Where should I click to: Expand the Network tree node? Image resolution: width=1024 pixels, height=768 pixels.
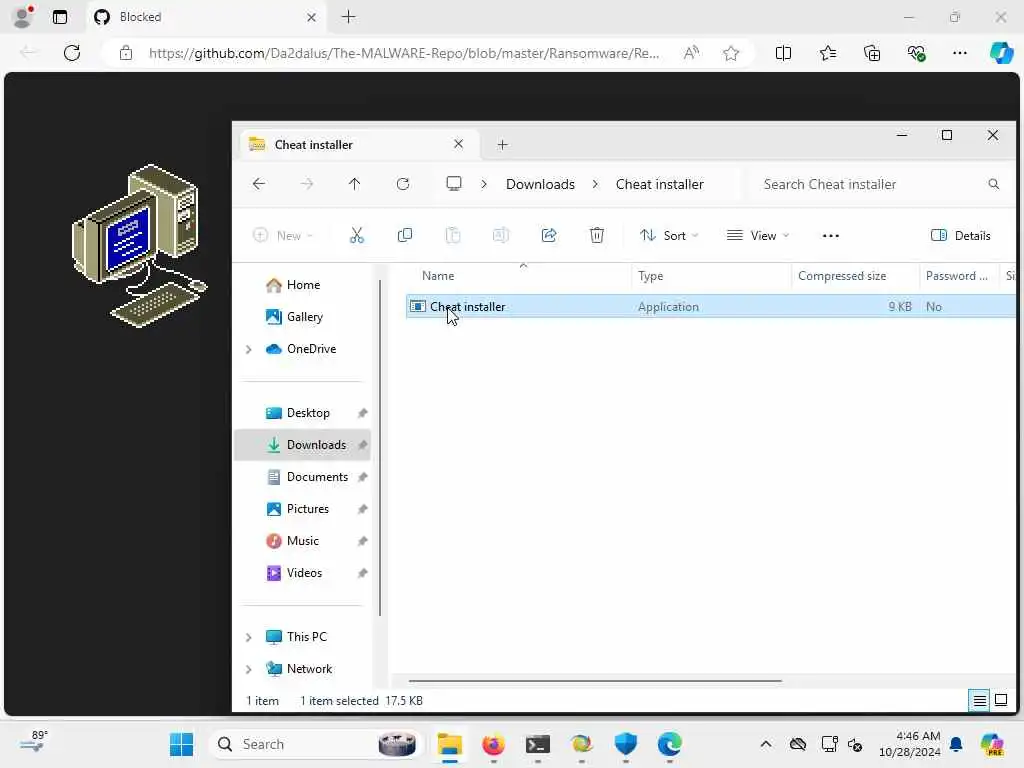(x=249, y=669)
